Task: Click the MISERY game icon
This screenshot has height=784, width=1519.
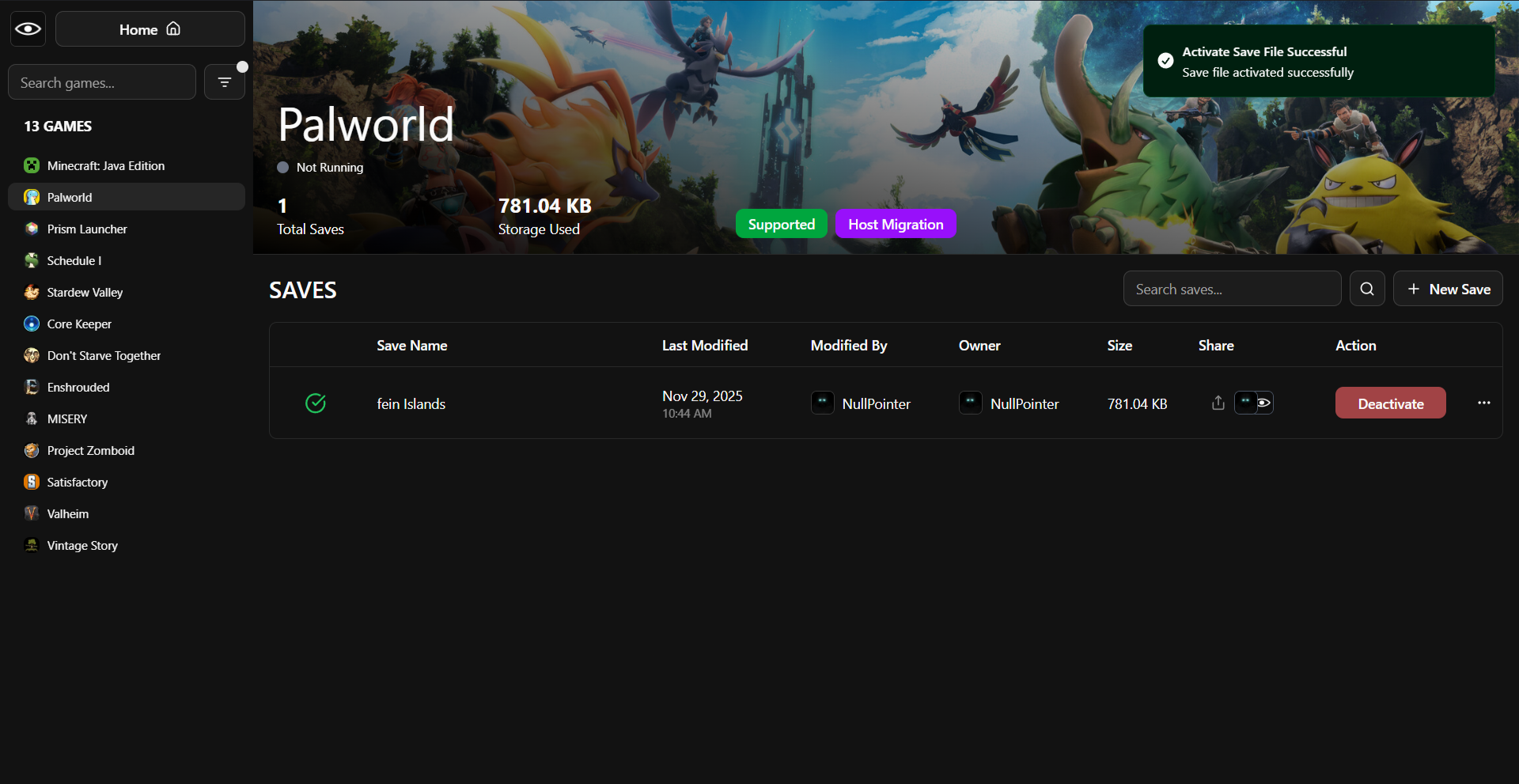Action: pos(32,419)
